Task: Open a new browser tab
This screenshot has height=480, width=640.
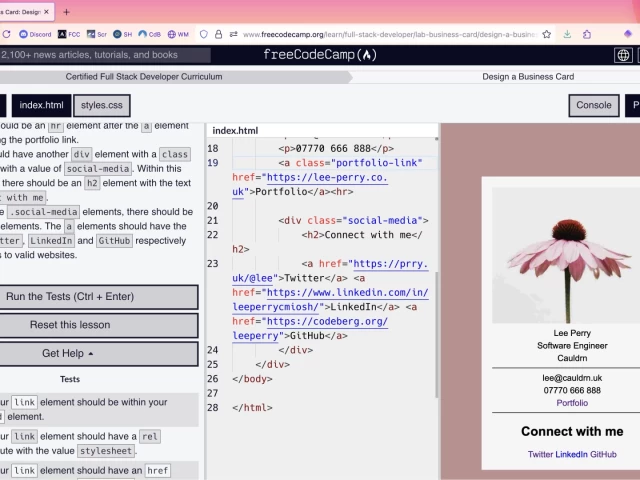Action: tap(66, 12)
